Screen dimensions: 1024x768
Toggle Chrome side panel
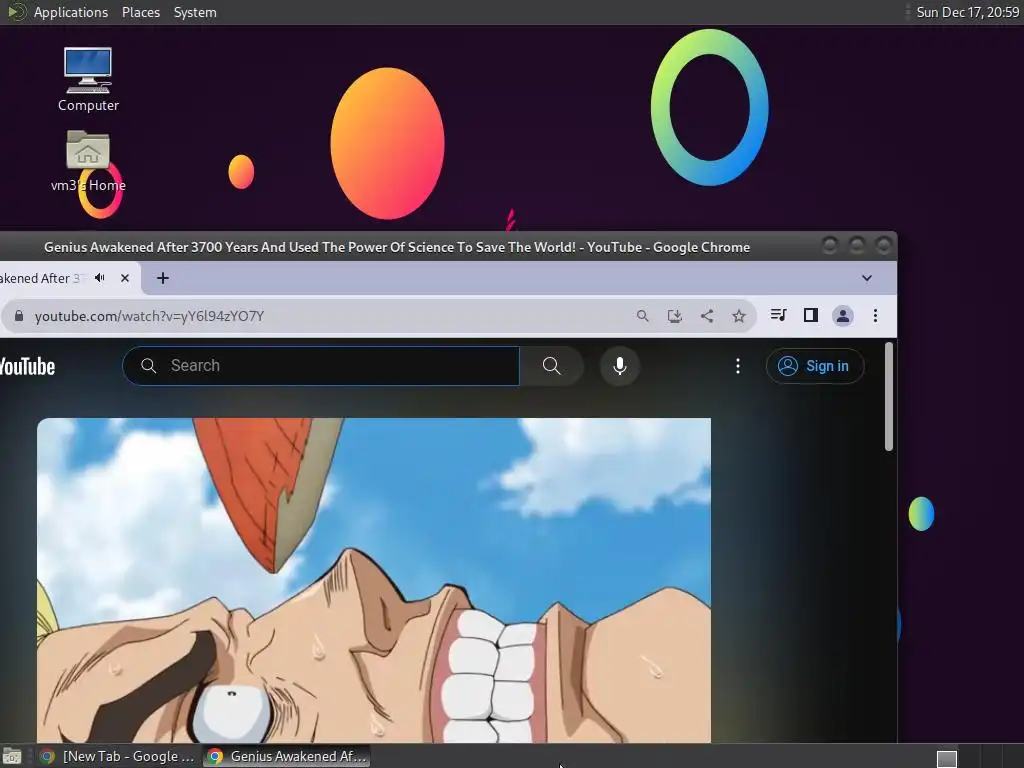coord(810,315)
